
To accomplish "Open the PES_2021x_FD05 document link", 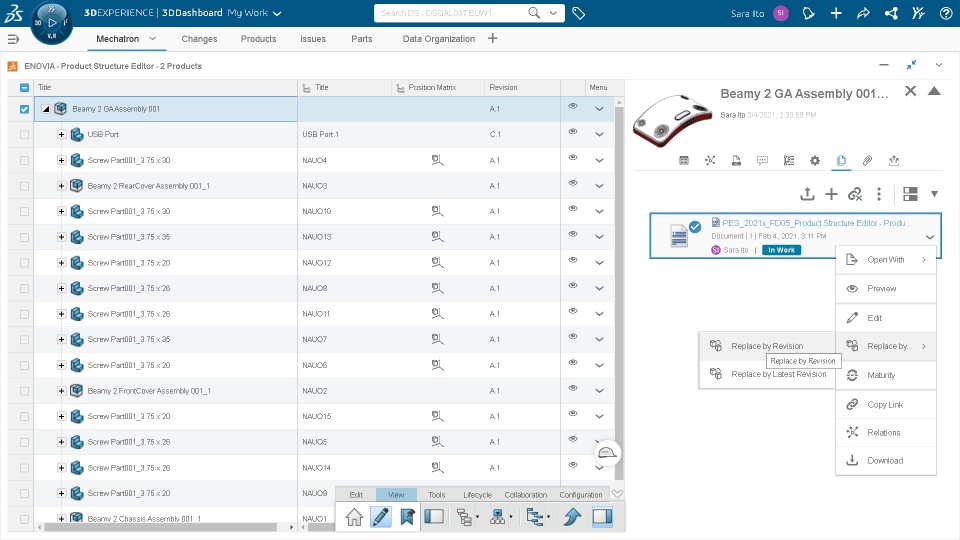I will [x=817, y=223].
